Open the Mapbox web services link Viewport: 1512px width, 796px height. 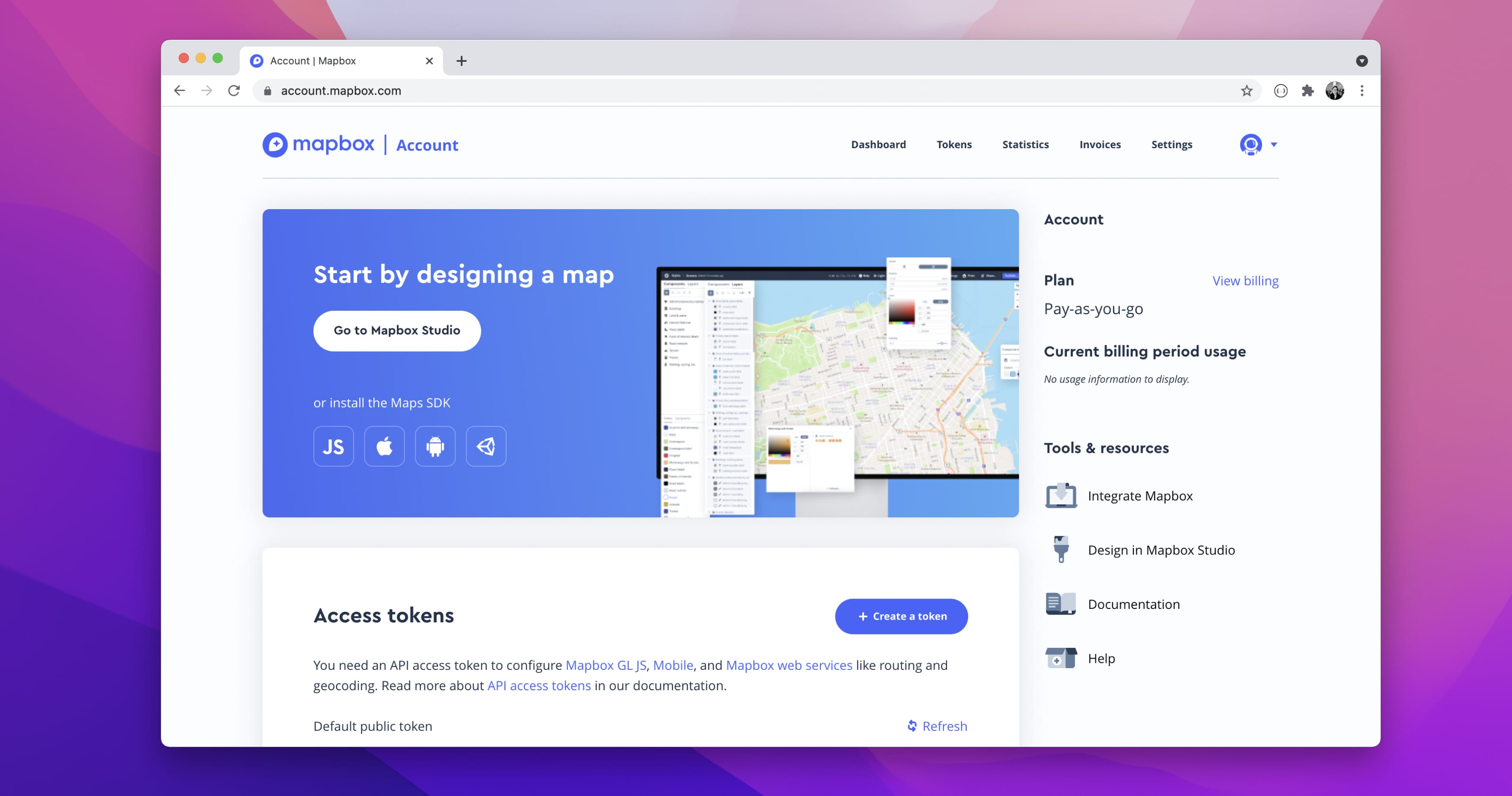789,665
